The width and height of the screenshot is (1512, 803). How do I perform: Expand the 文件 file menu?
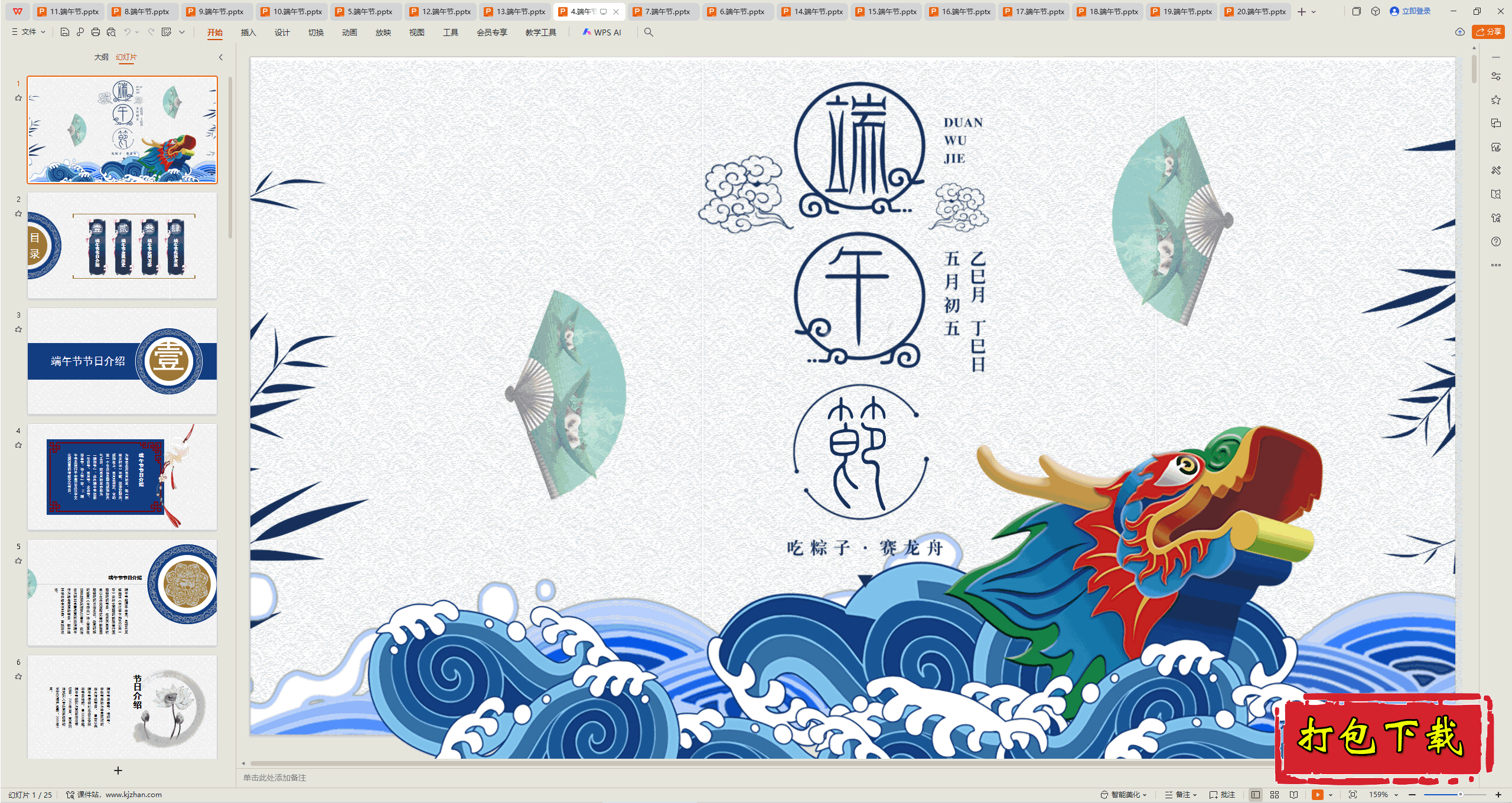coord(28,32)
